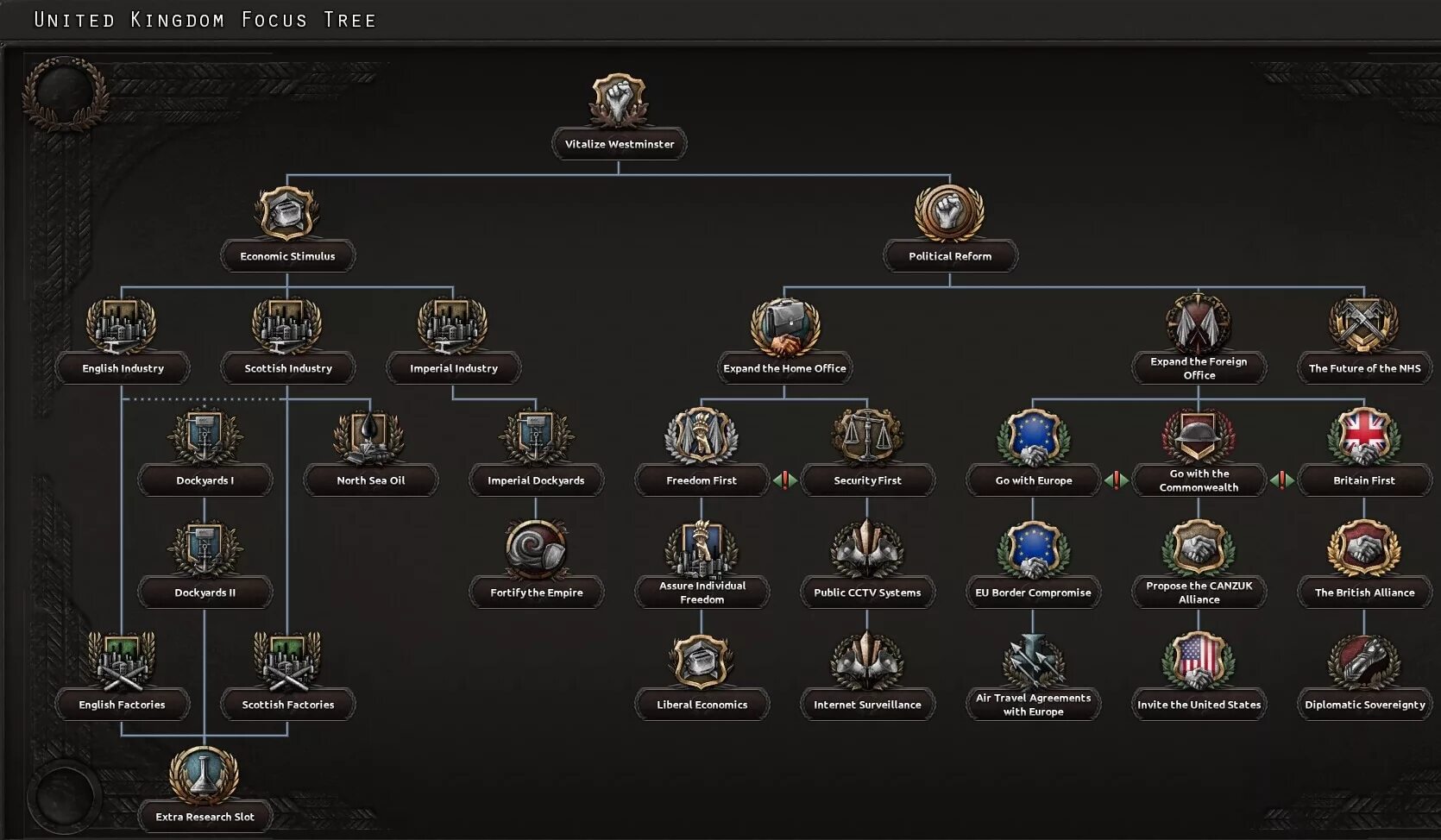Click the Vitalize Westminster label
Screen dimensions: 1441x840
[619, 144]
